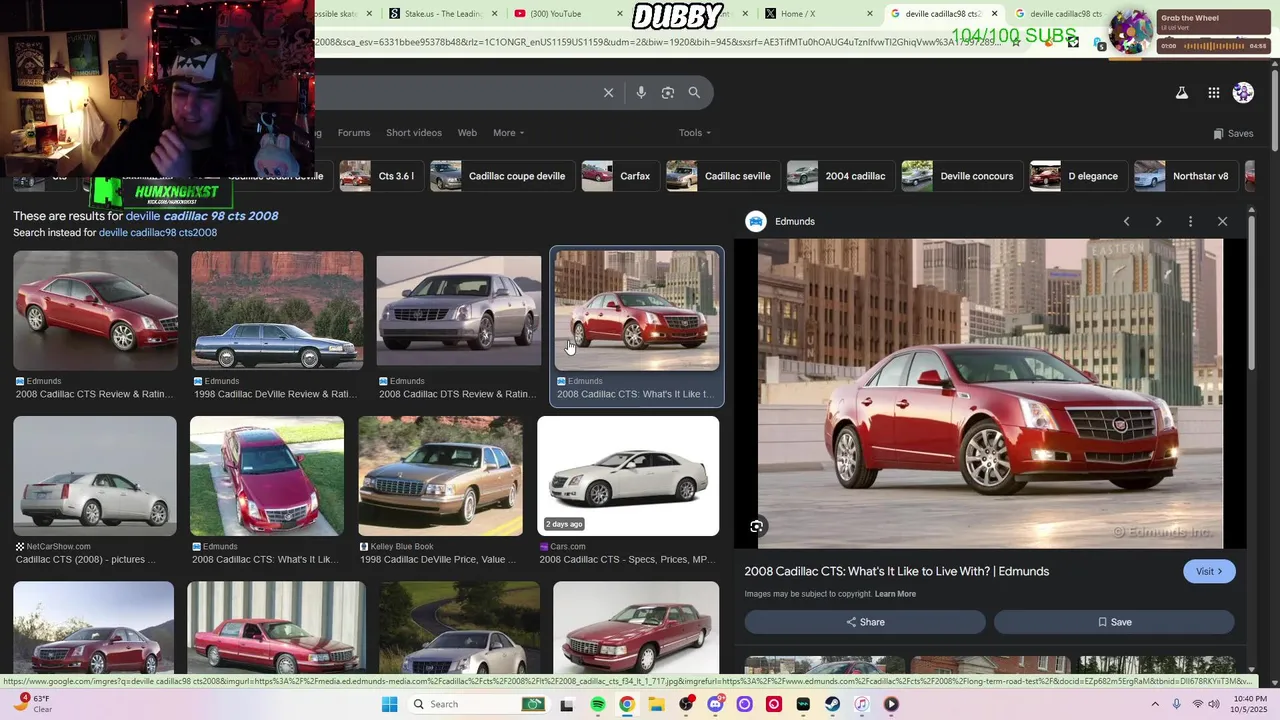This screenshot has width=1280, height=720.
Task: Select the Cts 3.6 l suggestion chip
Action: (x=381, y=176)
